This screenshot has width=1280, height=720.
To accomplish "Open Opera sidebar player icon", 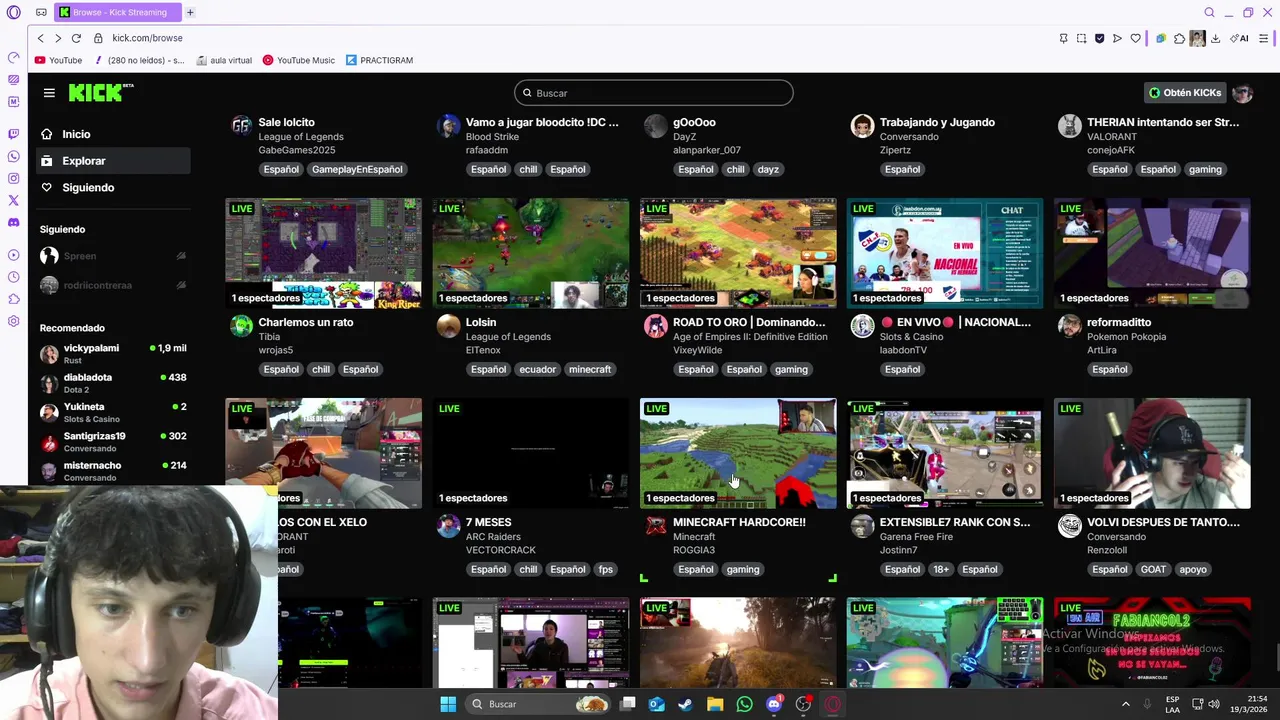I will point(13,255).
